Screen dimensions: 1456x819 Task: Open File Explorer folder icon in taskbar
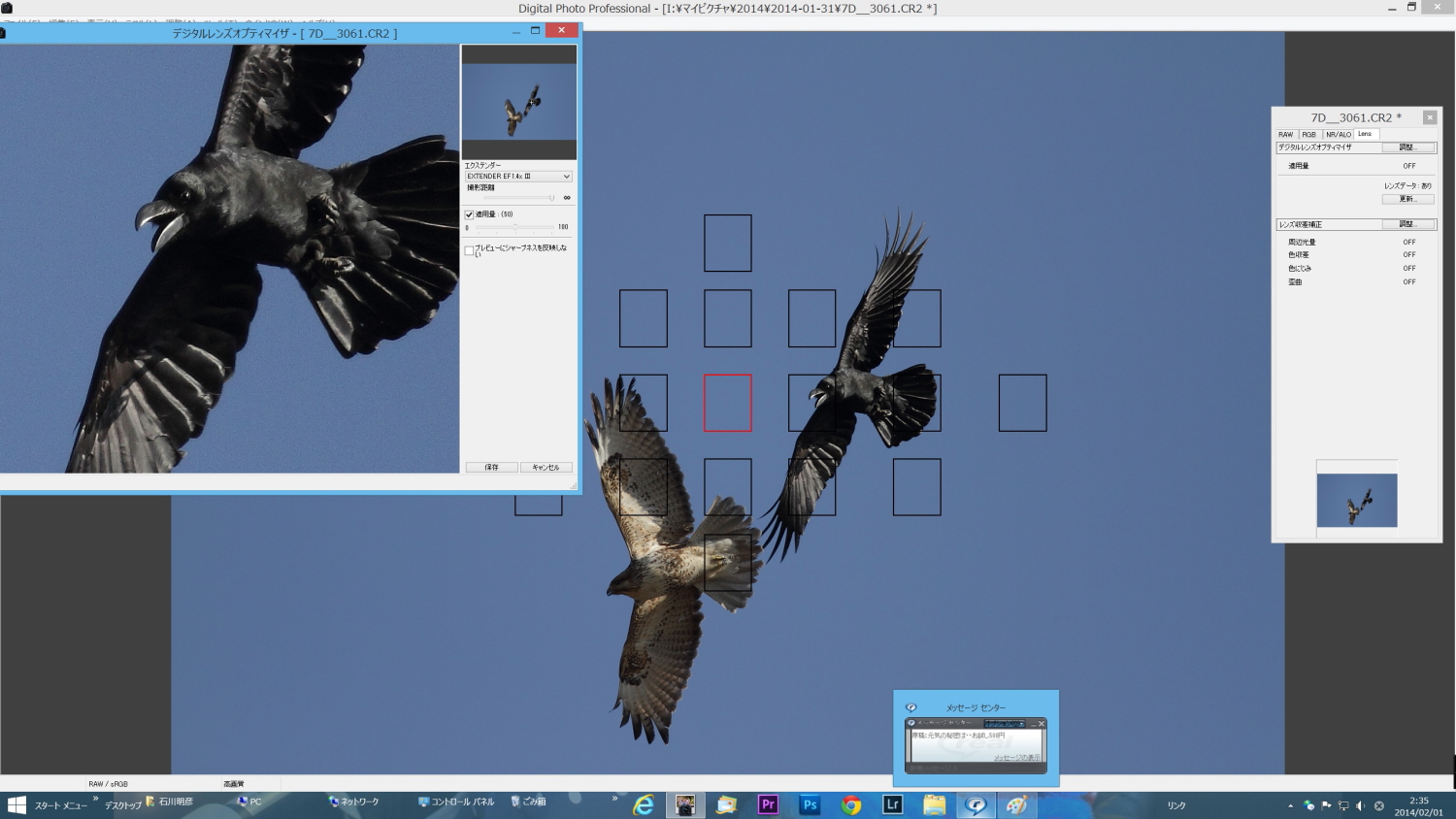pos(935,804)
